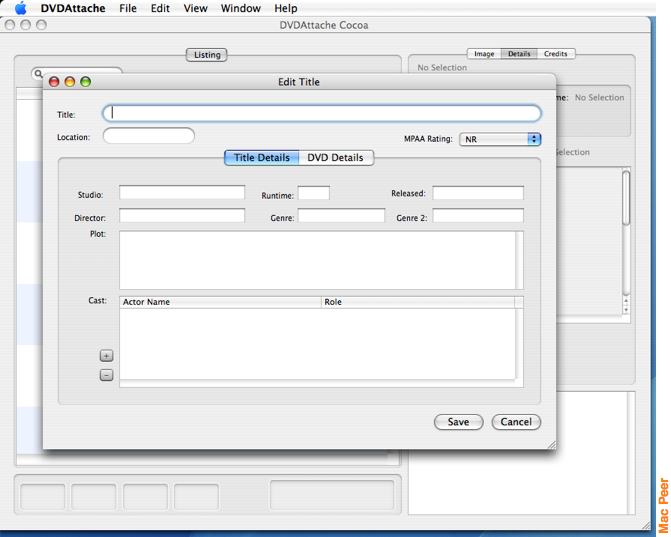Viewport: 671px width, 537px height.
Task: Click the Released input field
Action: [478, 193]
